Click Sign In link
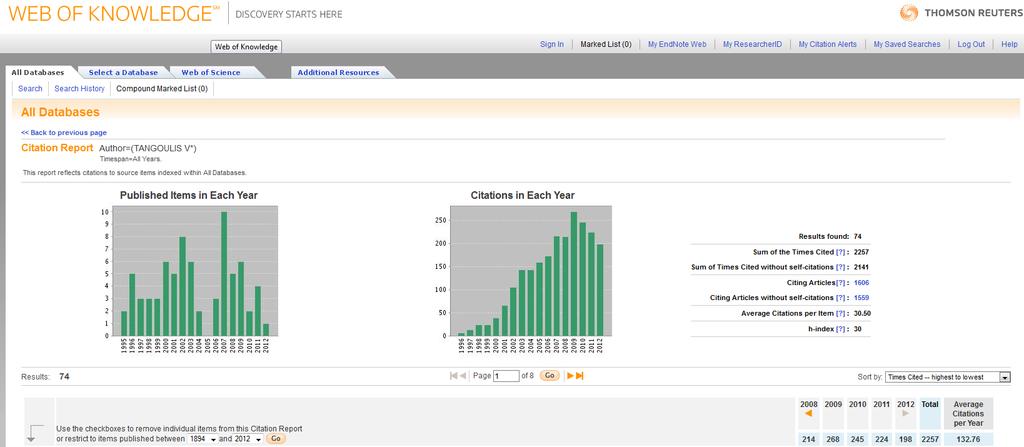The width and height of the screenshot is (1024, 447). 552,44
